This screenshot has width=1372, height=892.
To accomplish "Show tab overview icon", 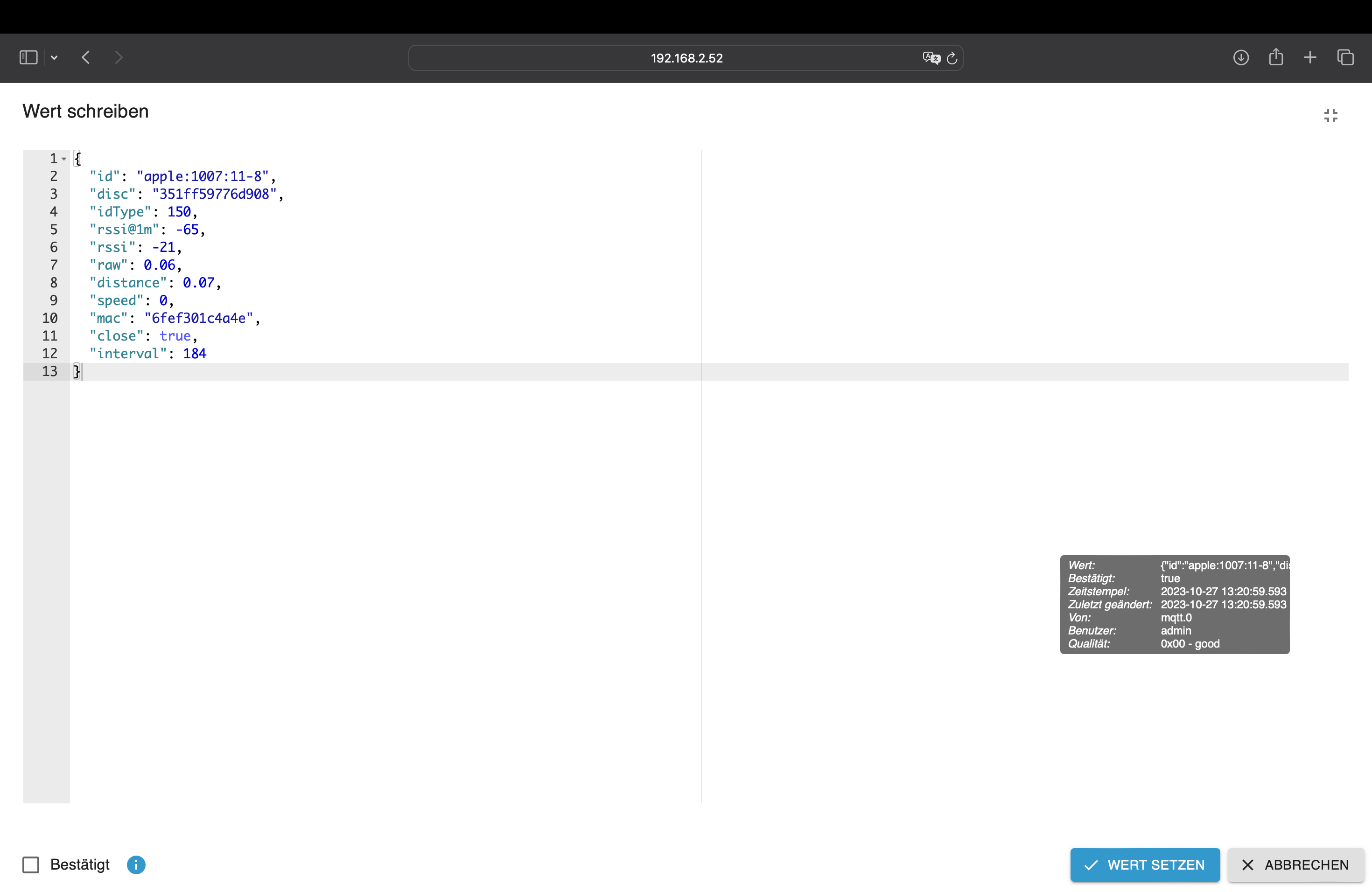I will (1345, 58).
